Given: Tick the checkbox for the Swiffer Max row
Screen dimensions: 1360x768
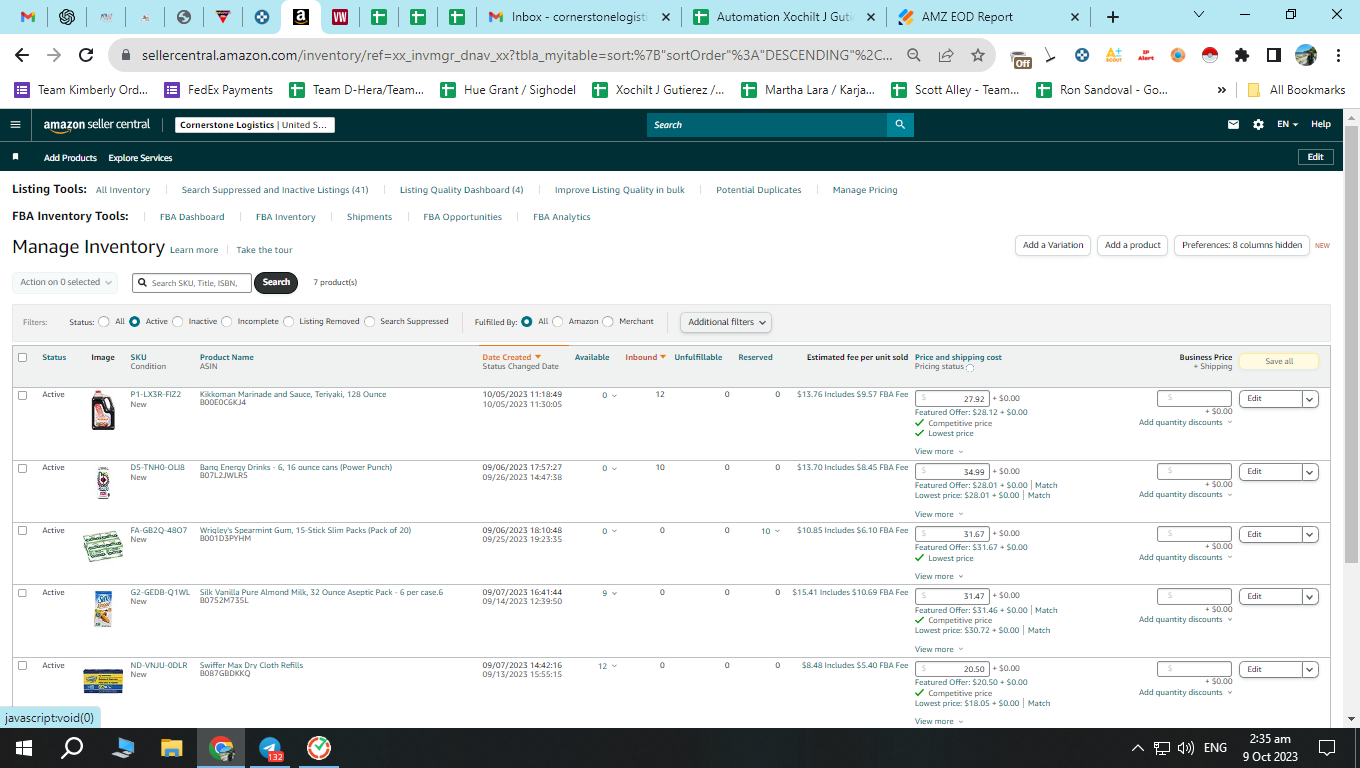Looking at the screenshot, I should pos(22,666).
